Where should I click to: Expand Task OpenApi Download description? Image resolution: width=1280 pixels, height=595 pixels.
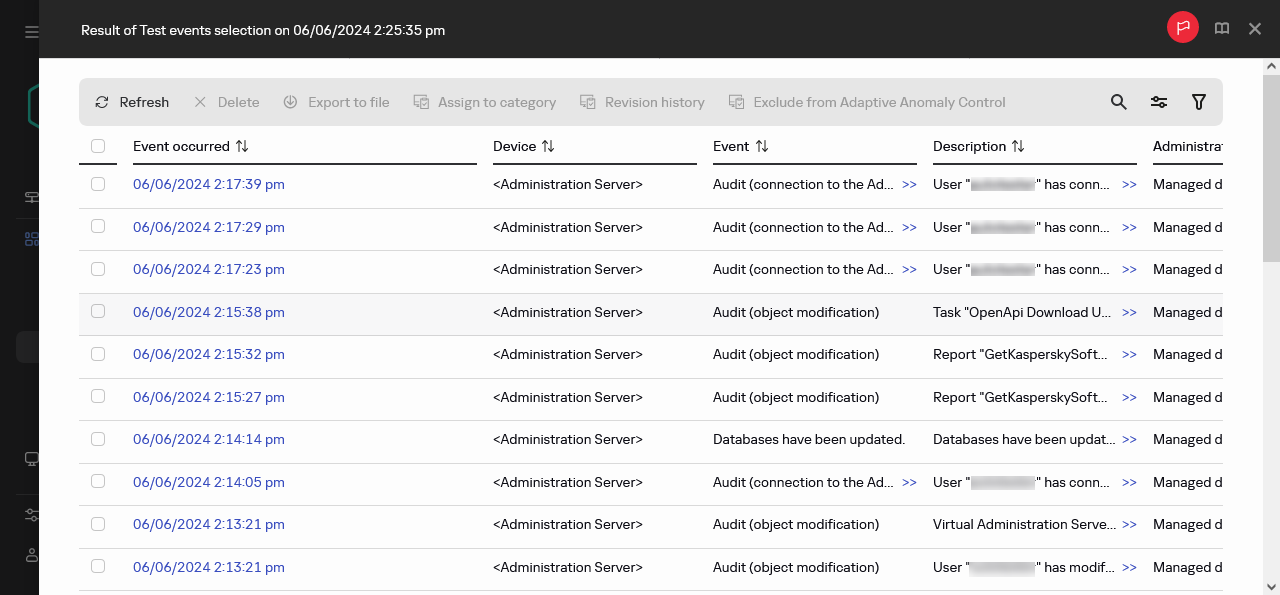1129,313
